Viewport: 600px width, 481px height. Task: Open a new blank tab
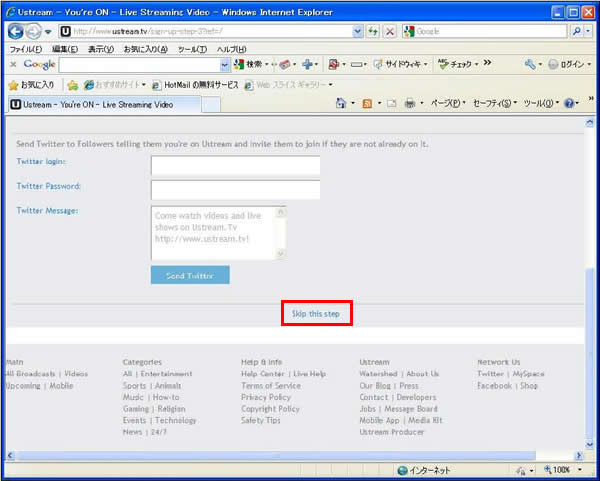211,105
